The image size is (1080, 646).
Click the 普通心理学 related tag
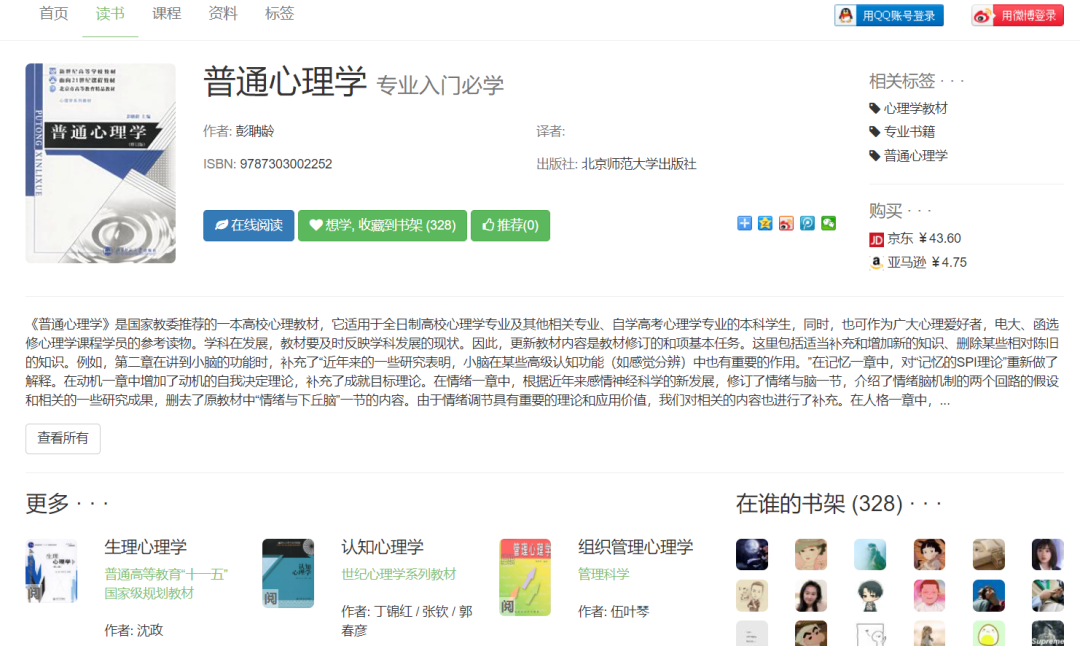[908, 155]
